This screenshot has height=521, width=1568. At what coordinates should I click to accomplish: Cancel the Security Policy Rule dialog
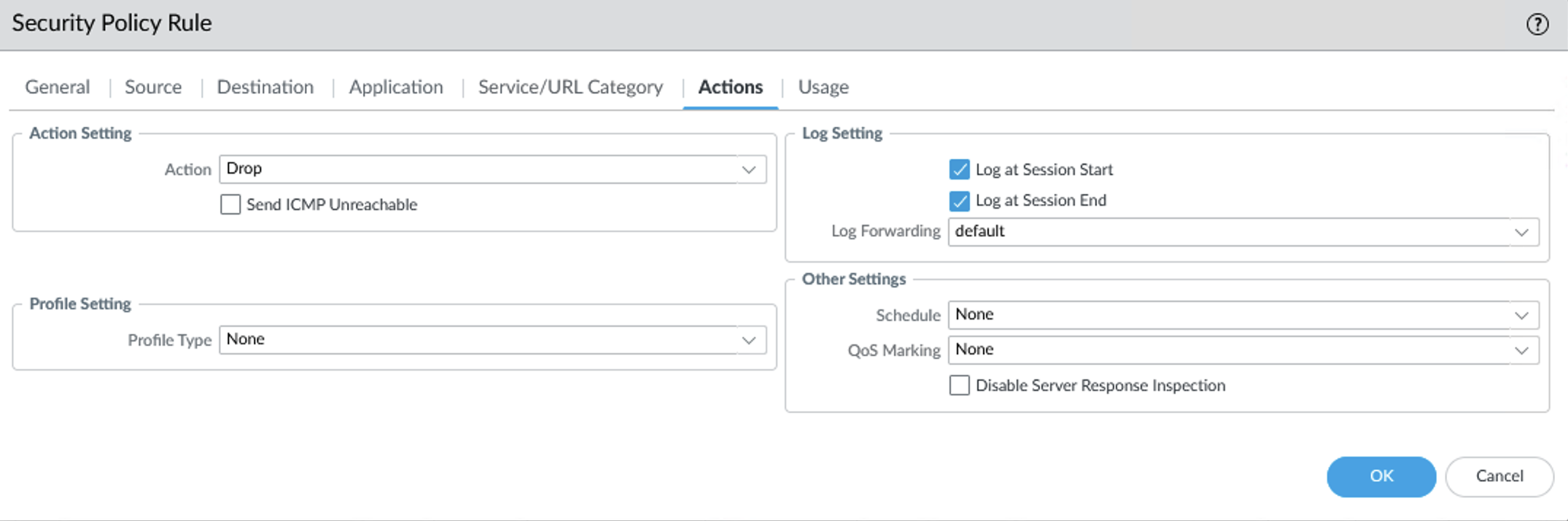[x=1499, y=476]
